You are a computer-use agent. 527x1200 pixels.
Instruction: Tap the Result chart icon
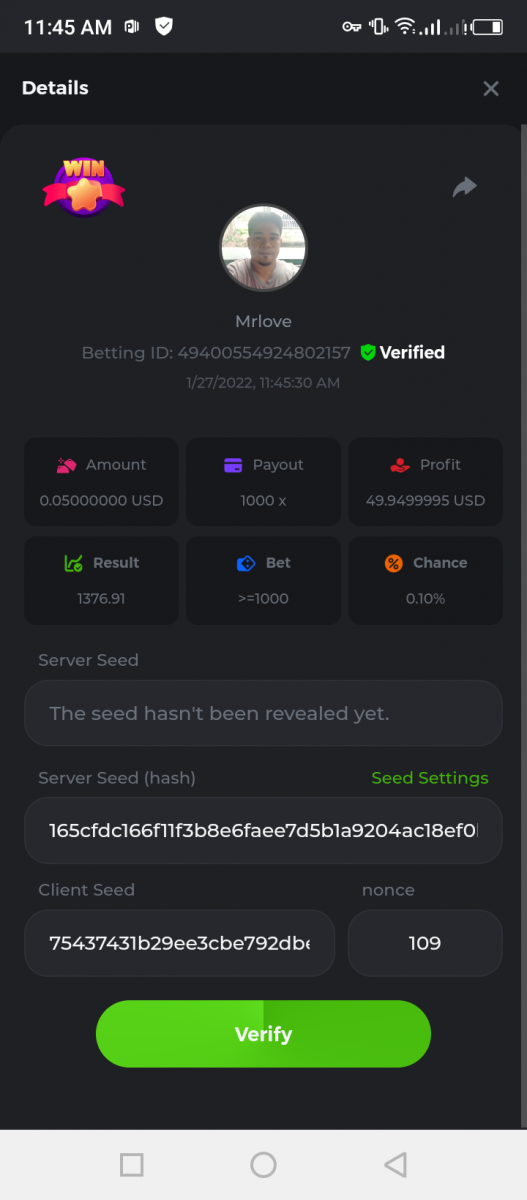coord(73,563)
